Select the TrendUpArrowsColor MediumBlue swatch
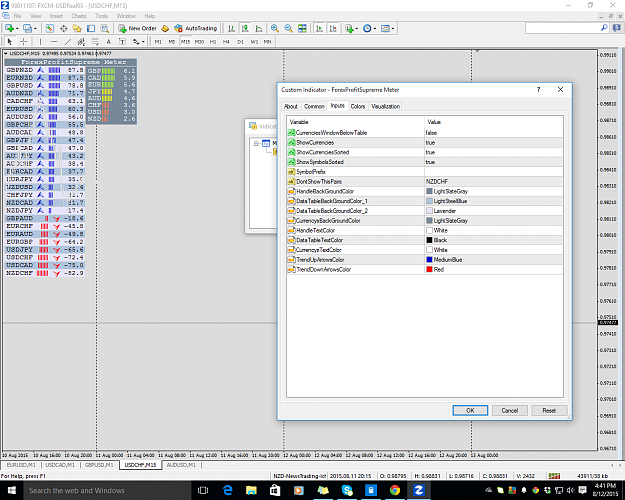 click(429, 260)
